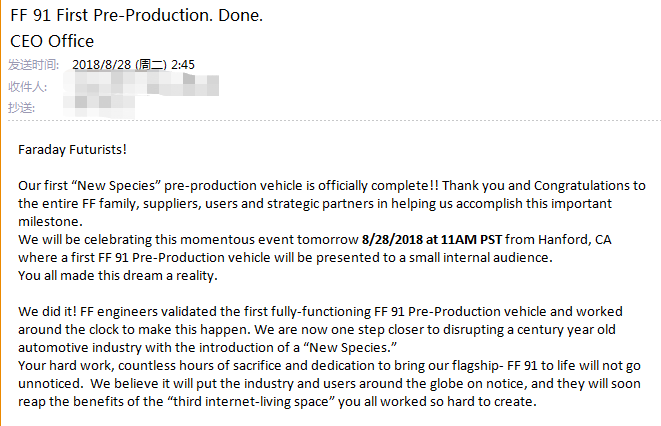Click the line "You all made this dream a reality."

pyautogui.click(x=118, y=276)
